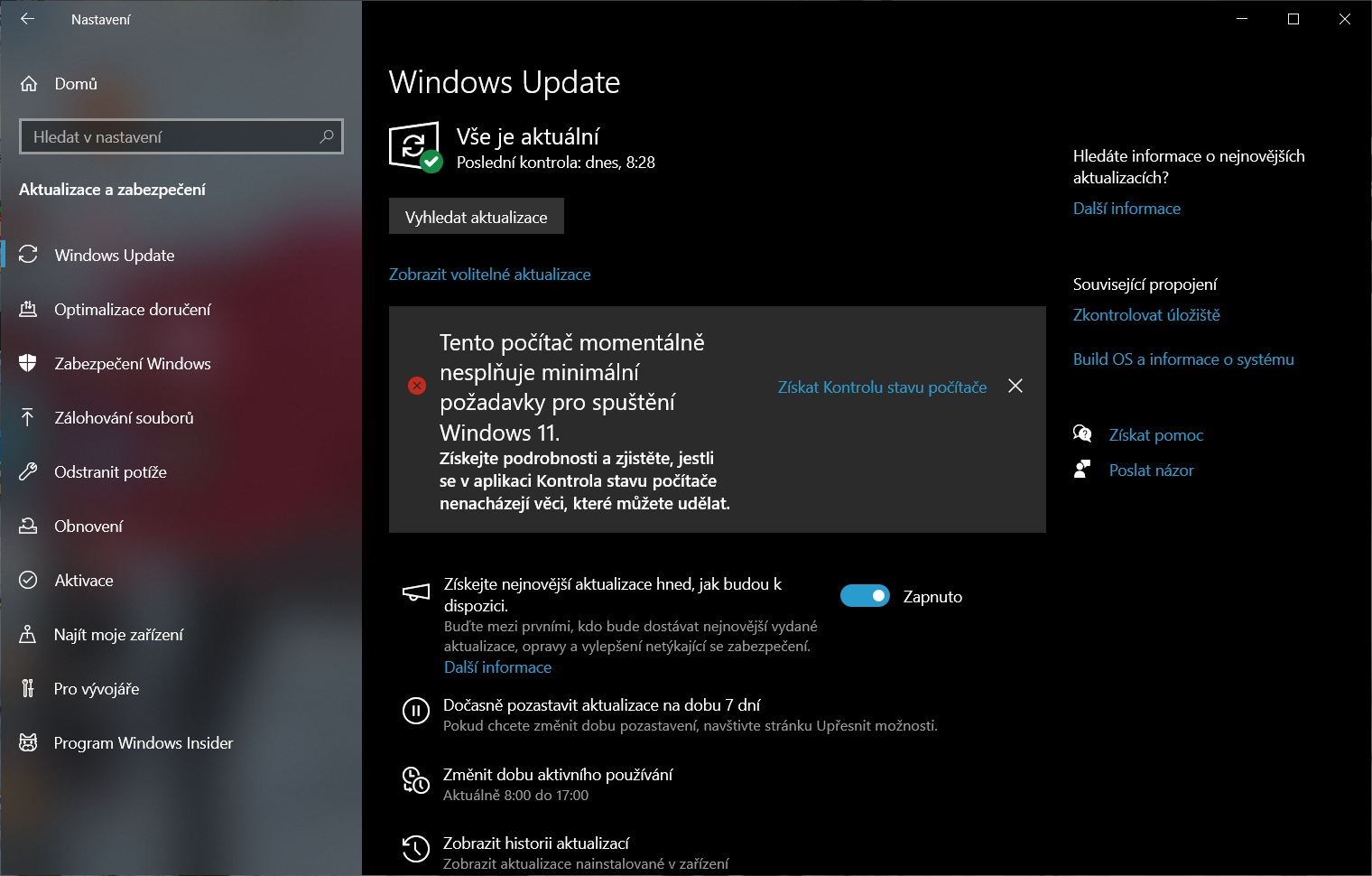Screen dimensions: 1372x876
Task: Click the pause icon for updates
Action: (x=416, y=711)
